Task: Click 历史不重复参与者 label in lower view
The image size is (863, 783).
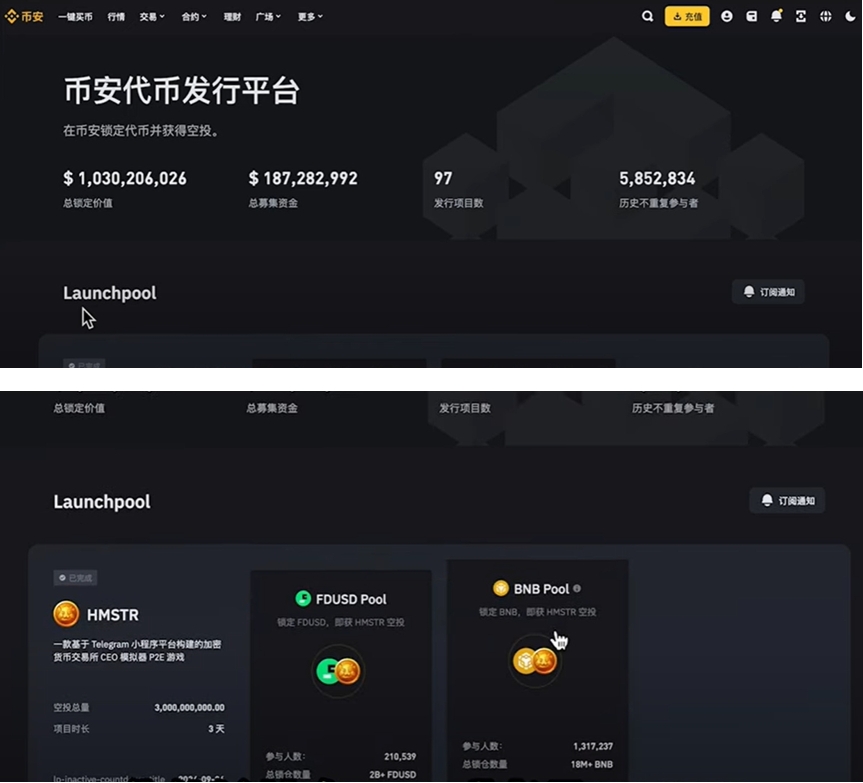Action: point(673,408)
